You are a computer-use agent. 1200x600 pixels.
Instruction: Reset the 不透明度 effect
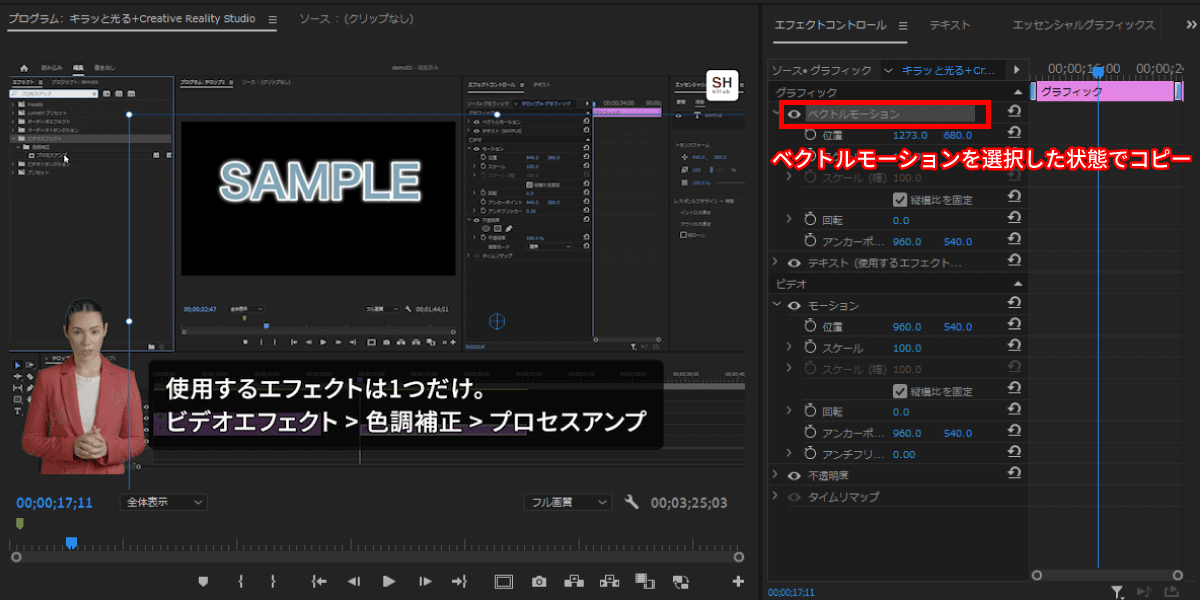pos(1014,475)
